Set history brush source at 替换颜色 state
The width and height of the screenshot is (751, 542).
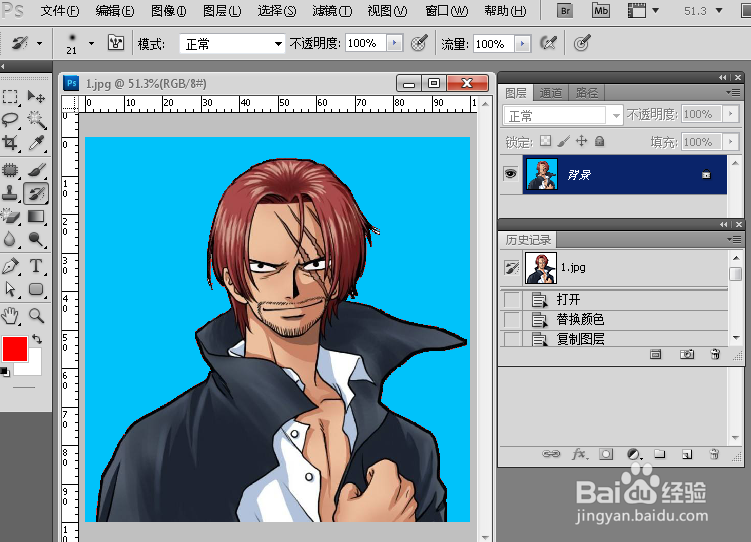tap(512, 319)
